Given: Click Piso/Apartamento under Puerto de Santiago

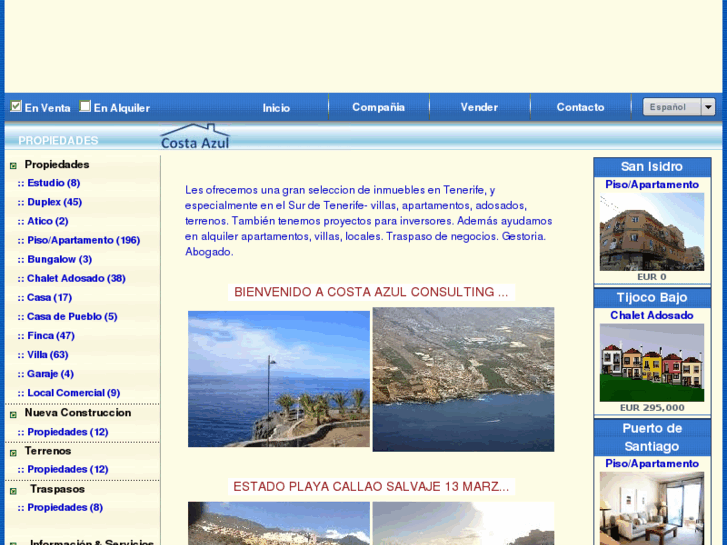Looking at the screenshot, I should (x=652, y=463).
